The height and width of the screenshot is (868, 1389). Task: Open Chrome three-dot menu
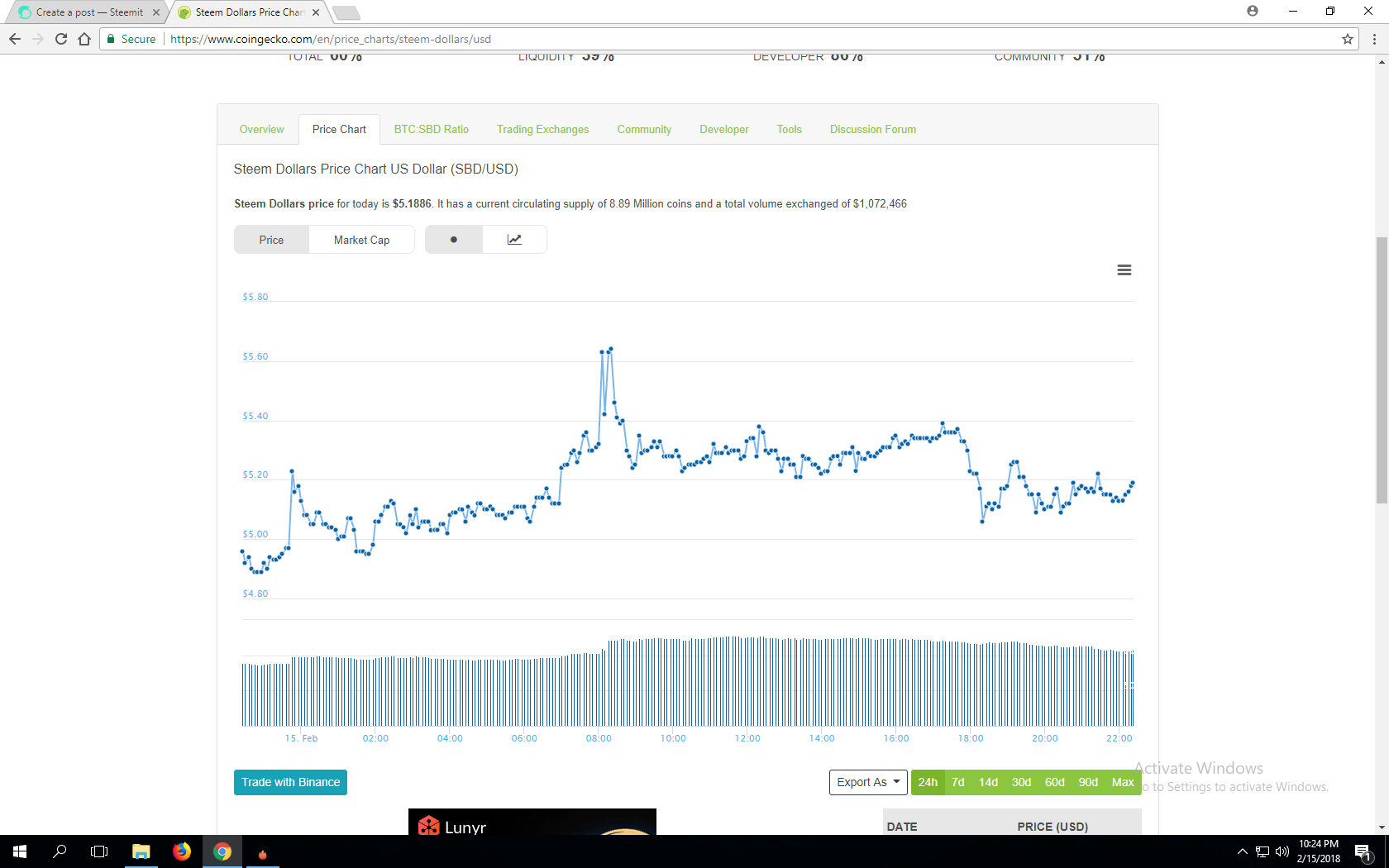(1374, 39)
